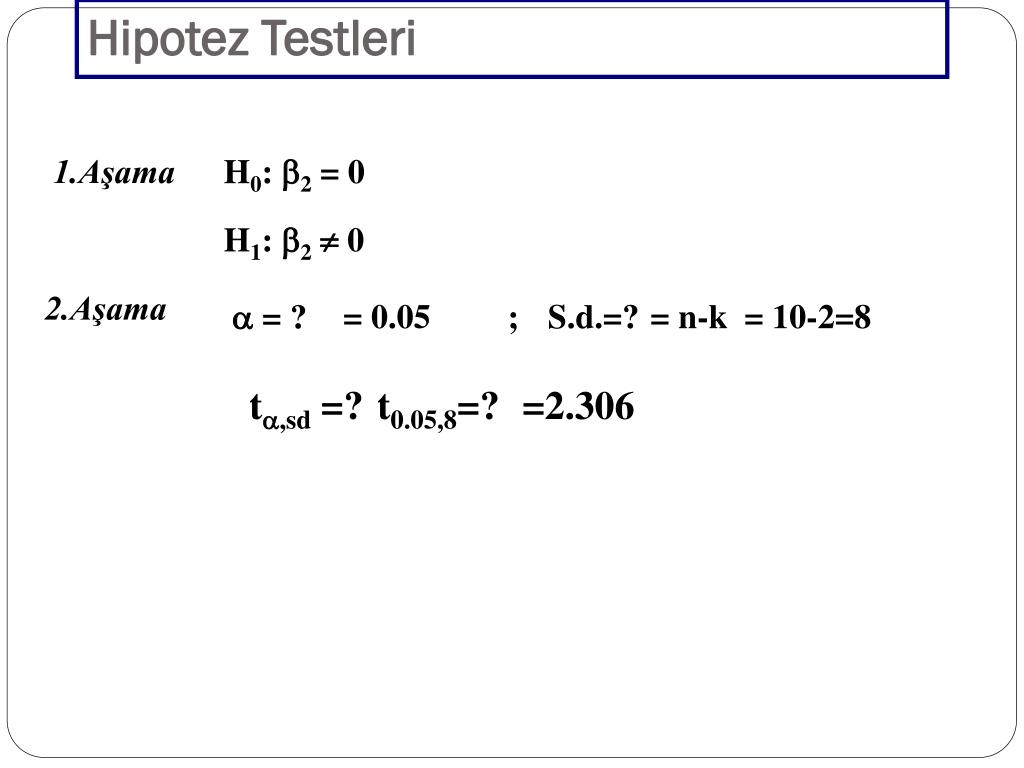Click the alternative hypothesis H1: β2 ≠ 0
The width and height of the screenshot is (1024, 768).
point(294,242)
